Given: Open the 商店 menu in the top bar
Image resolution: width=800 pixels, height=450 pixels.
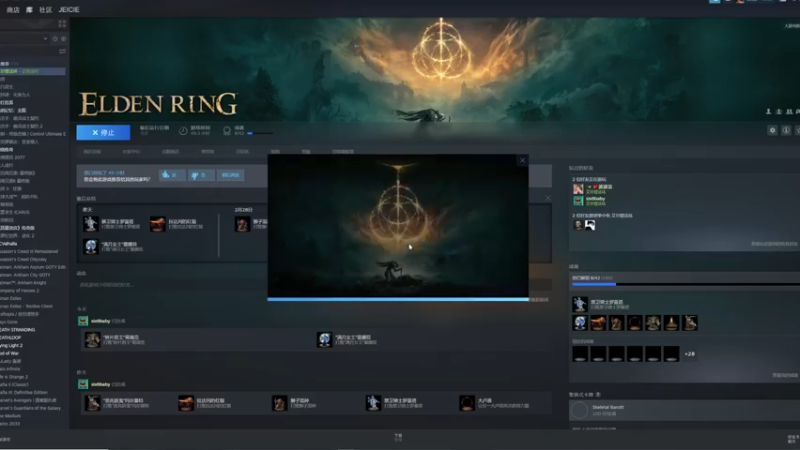Looking at the screenshot, I should [x=13, y=10].
